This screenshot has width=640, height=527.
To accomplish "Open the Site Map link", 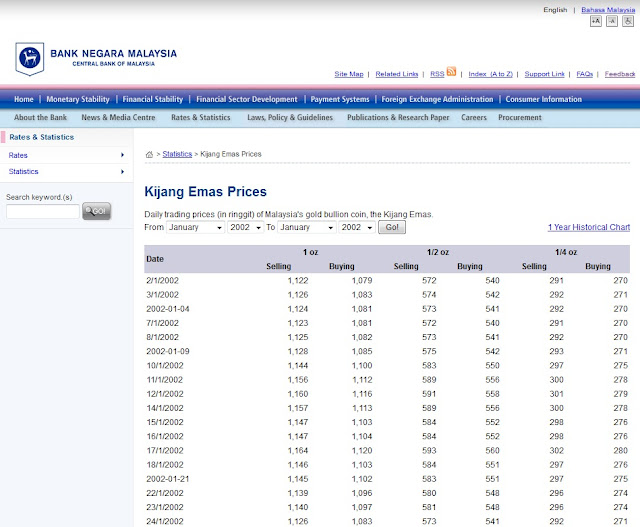I will point(349,74).
